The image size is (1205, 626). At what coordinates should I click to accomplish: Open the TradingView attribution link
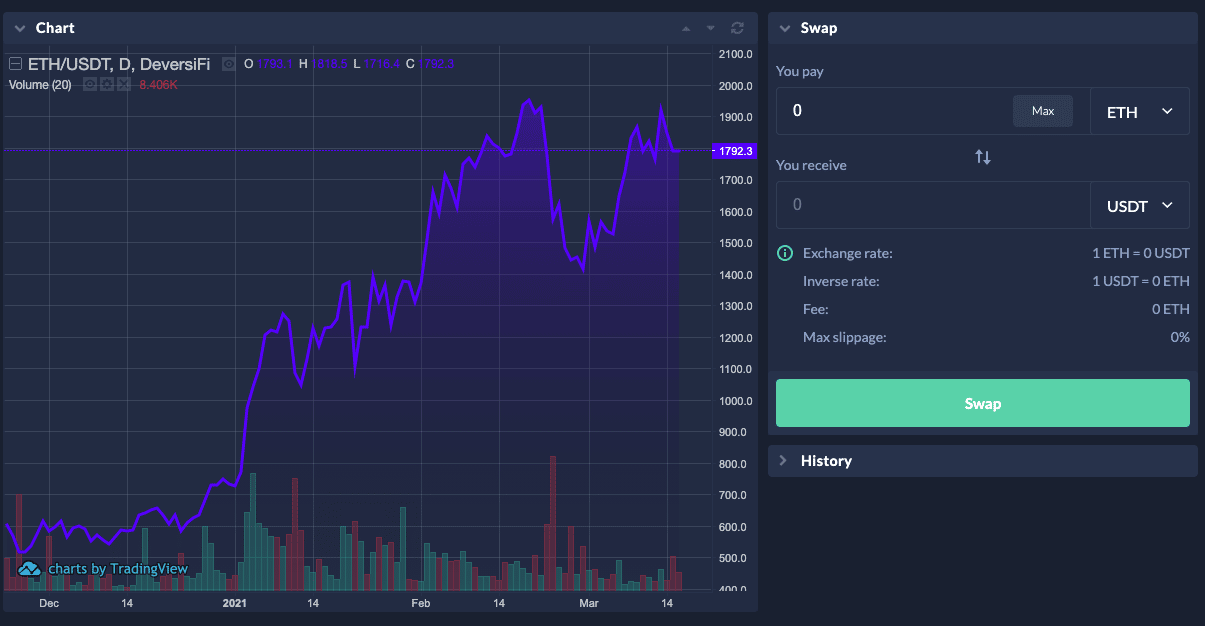(x=118, y=569)
